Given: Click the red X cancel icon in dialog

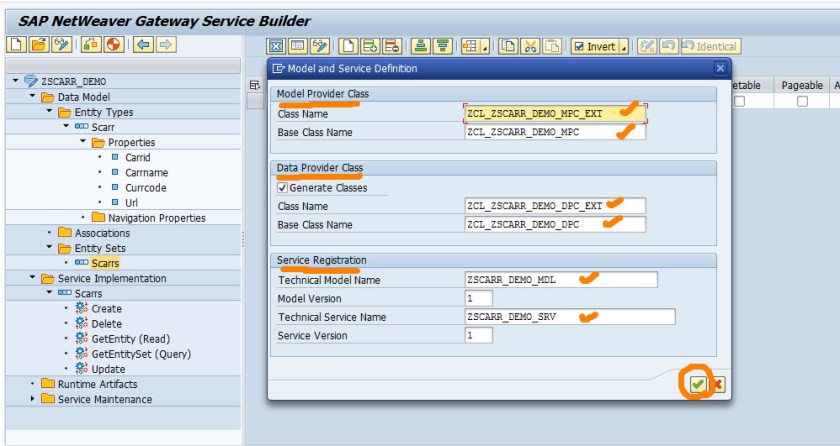Looking at the screenshot, I should [x=718, y=384].
